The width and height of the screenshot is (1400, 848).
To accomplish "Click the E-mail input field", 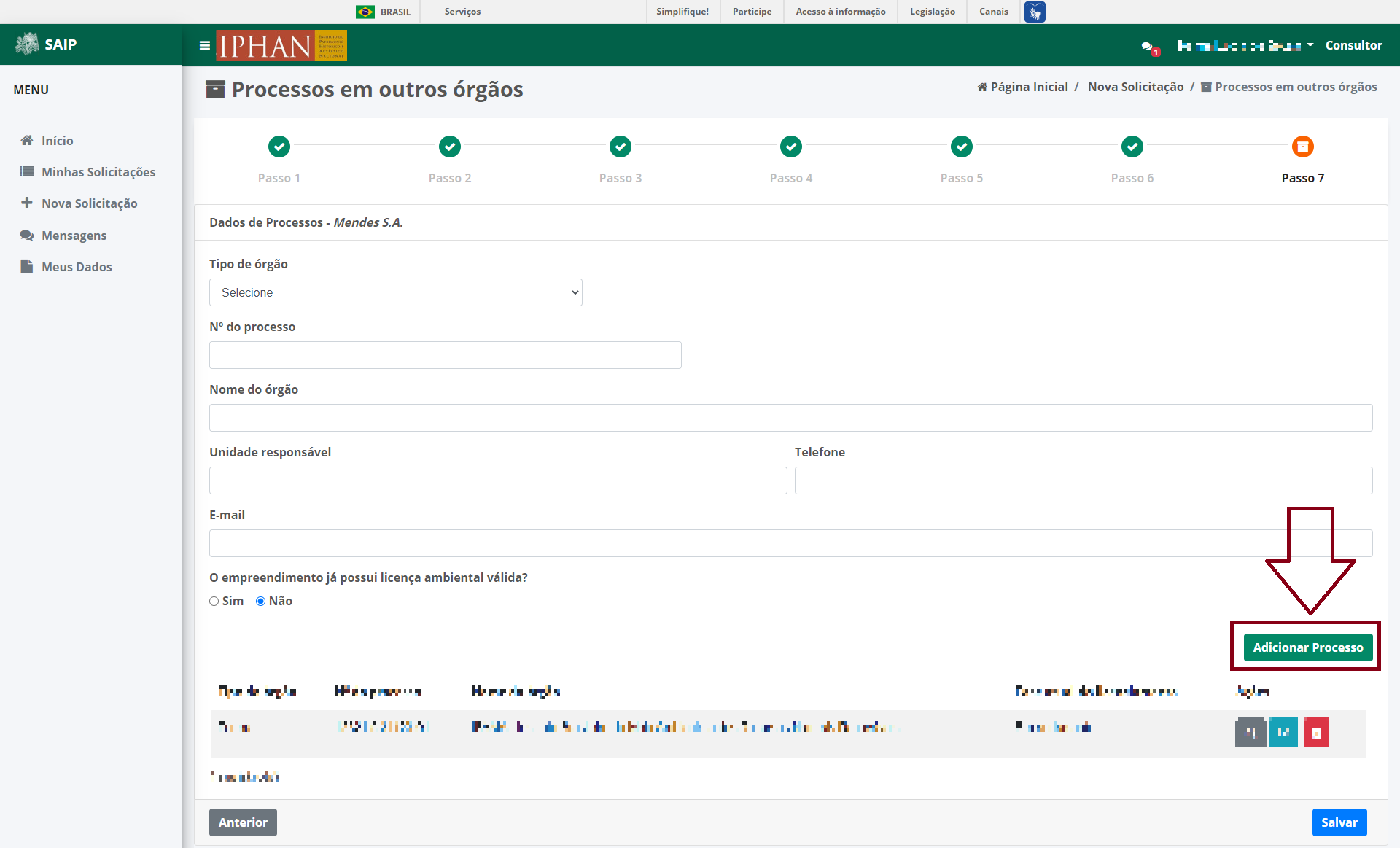I will (791, 543).
